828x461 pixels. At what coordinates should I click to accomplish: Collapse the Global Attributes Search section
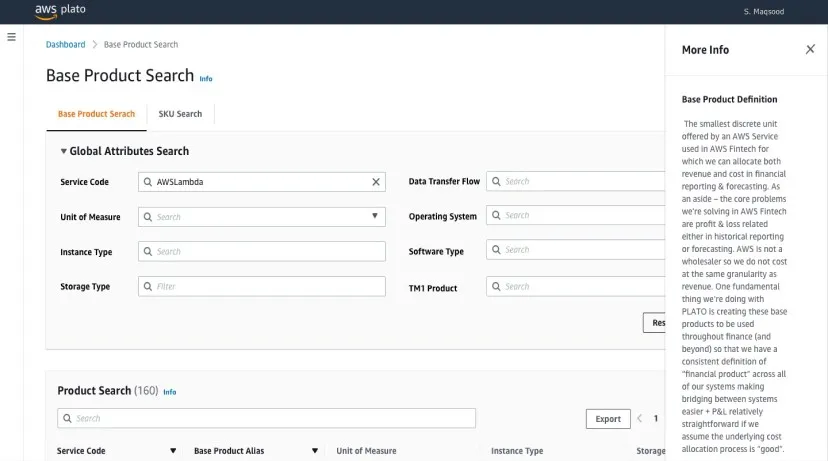point(63,151)
